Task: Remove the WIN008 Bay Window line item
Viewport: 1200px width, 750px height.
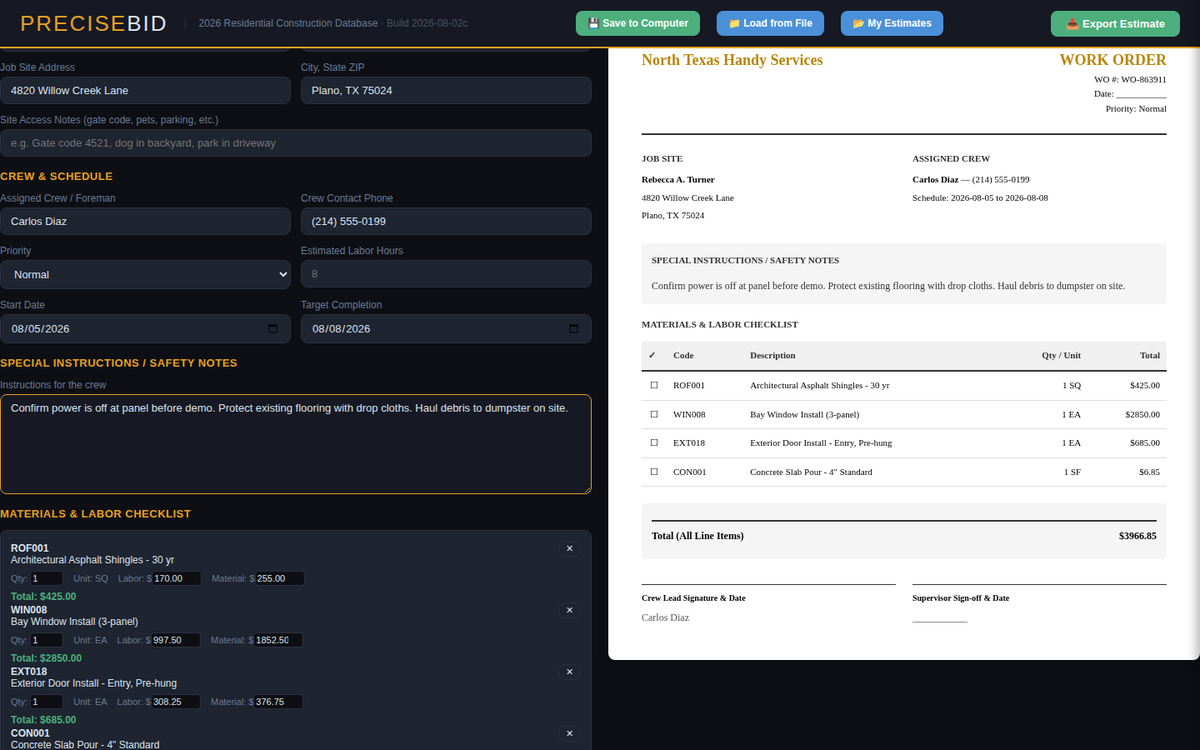Action: pos(569,610)
